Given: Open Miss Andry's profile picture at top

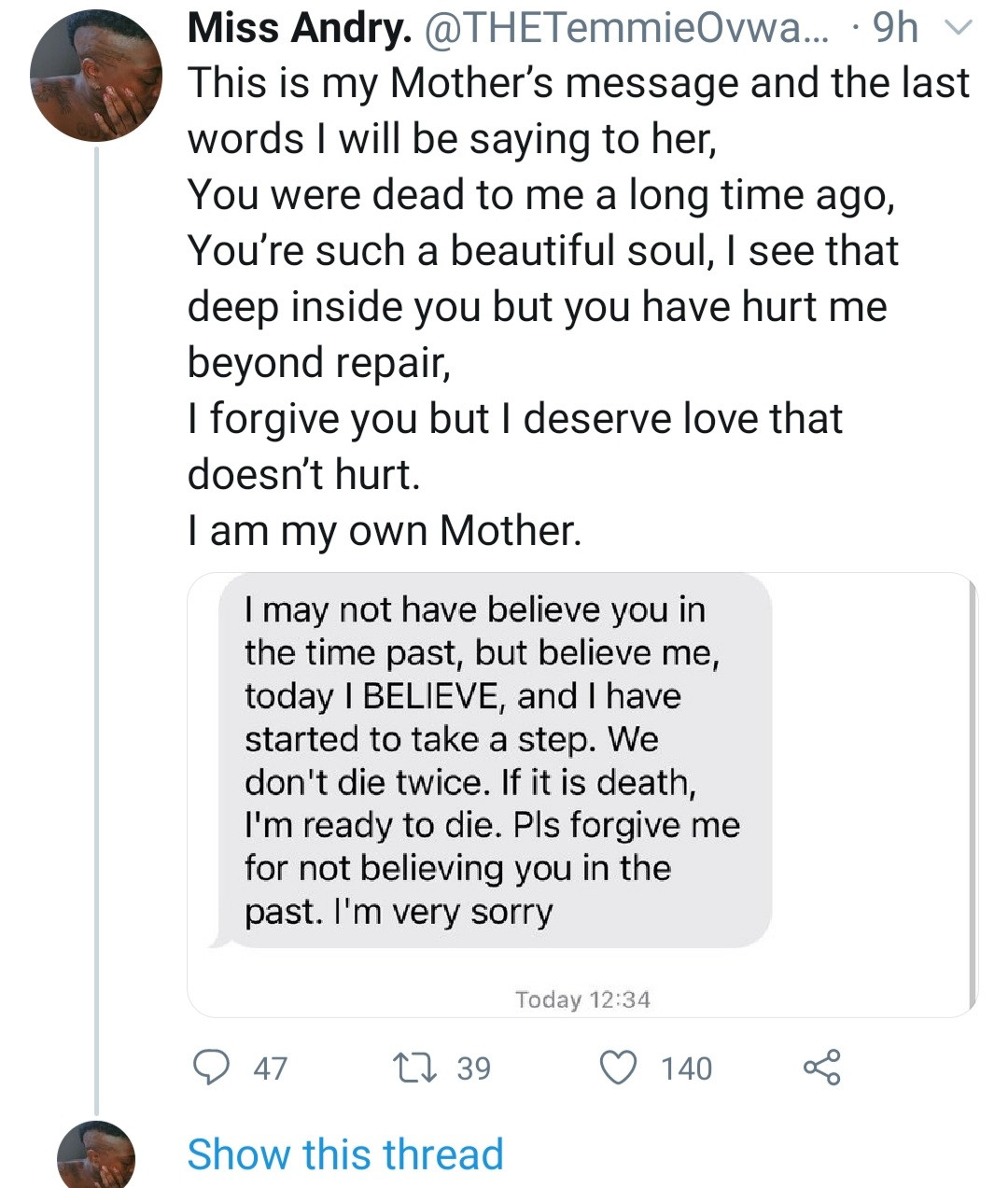Looking at the screenshot, I should [x=96, y=77].
